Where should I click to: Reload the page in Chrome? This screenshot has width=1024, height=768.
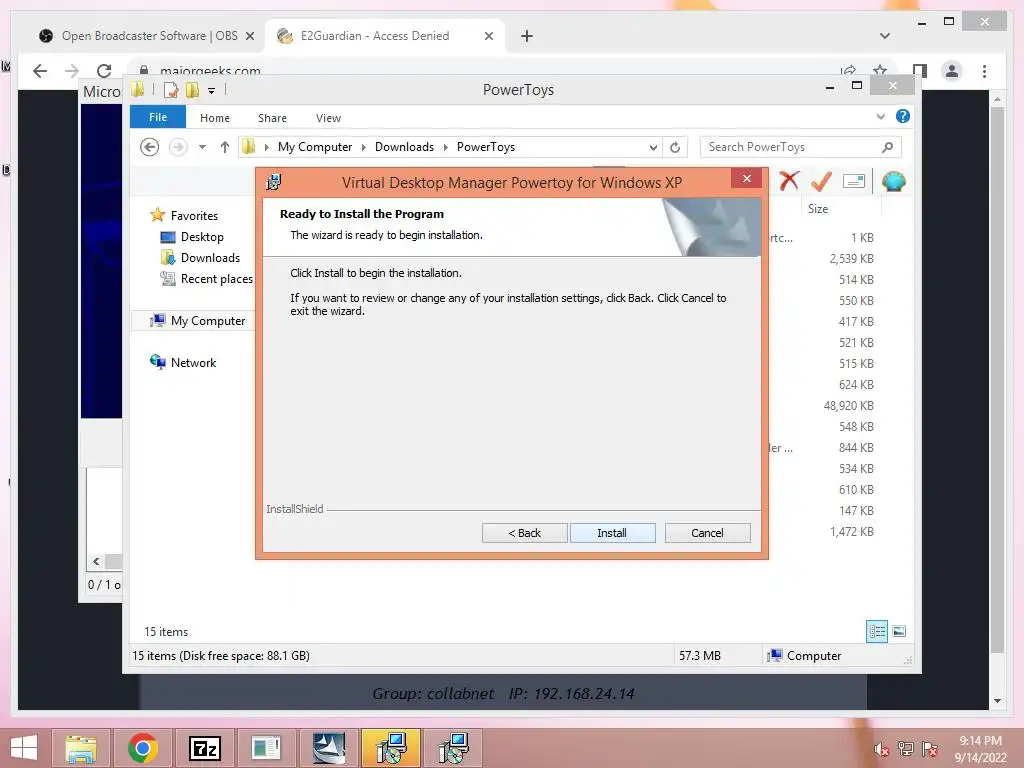pos(104,71)
